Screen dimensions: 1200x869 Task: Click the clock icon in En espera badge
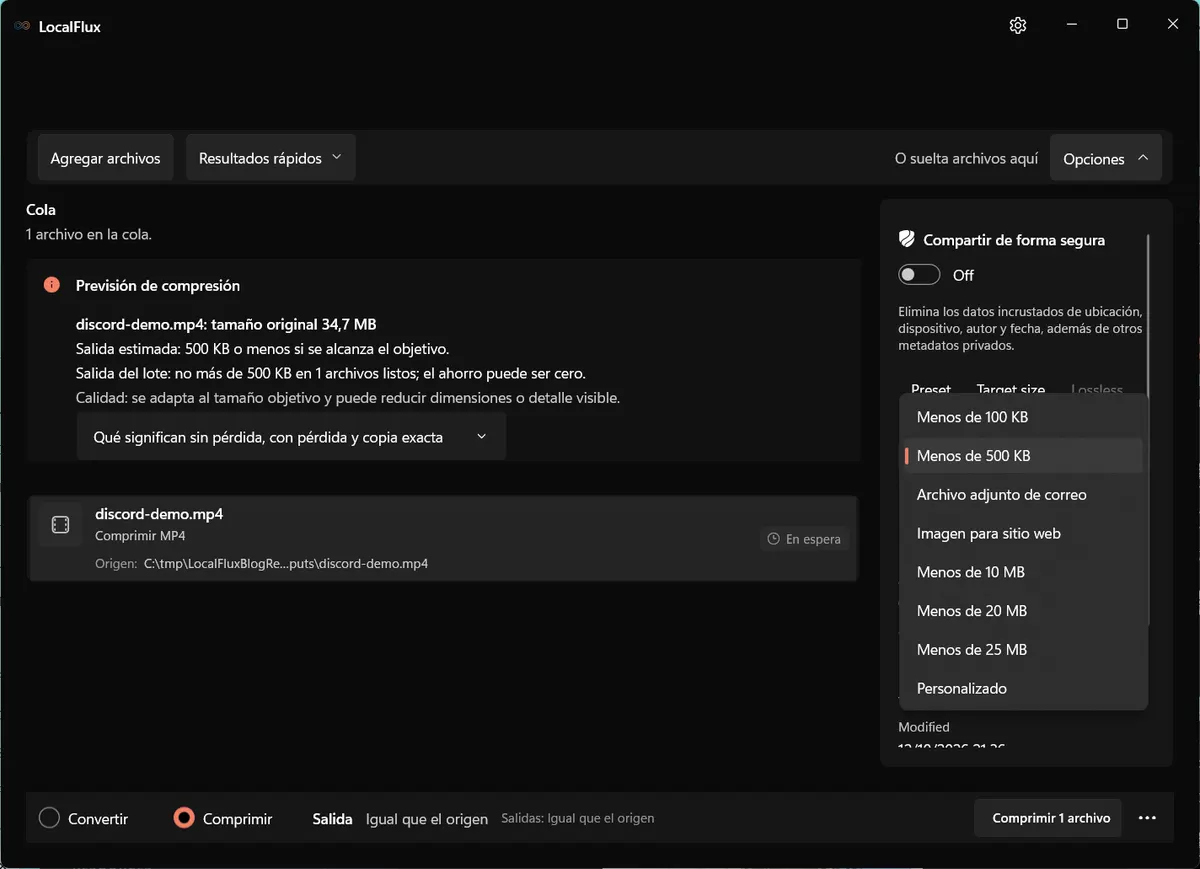773,539
